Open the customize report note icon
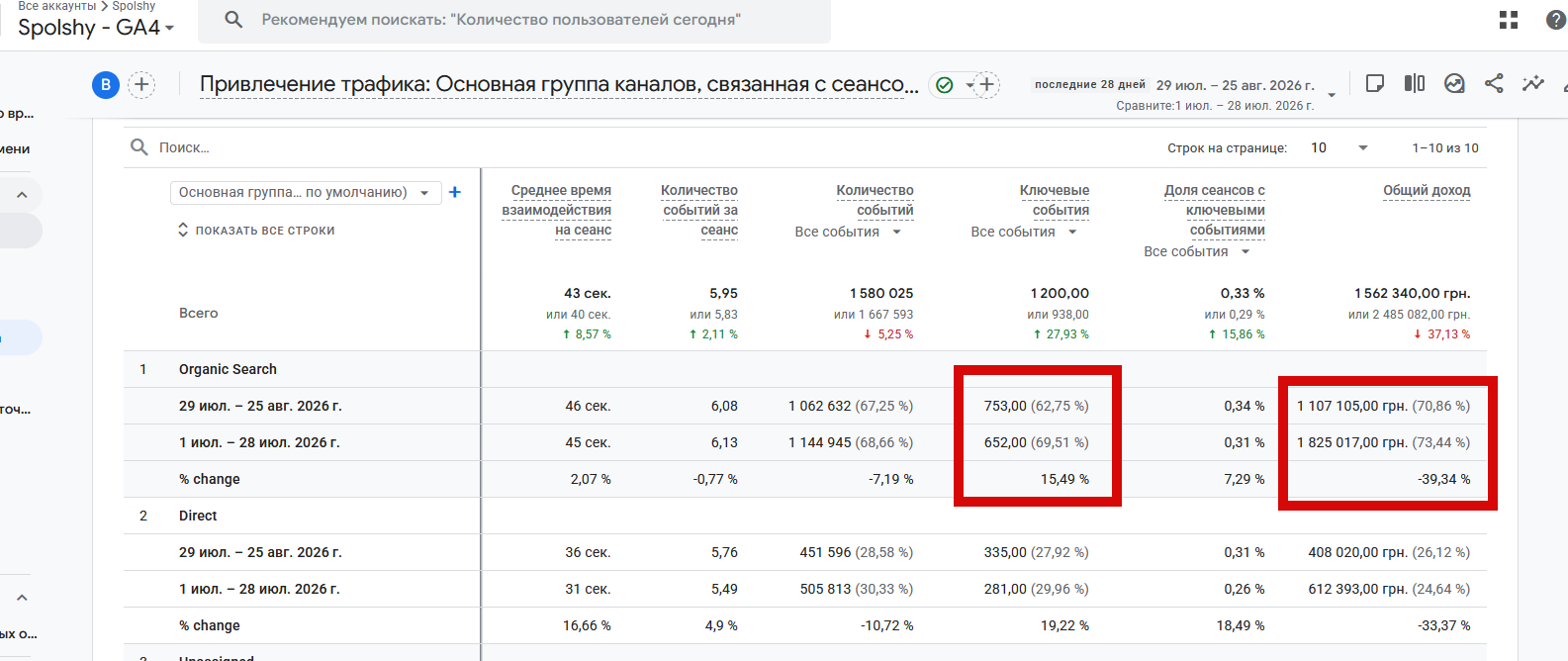The image size is (1568, 661). [x=1374, y=83]
